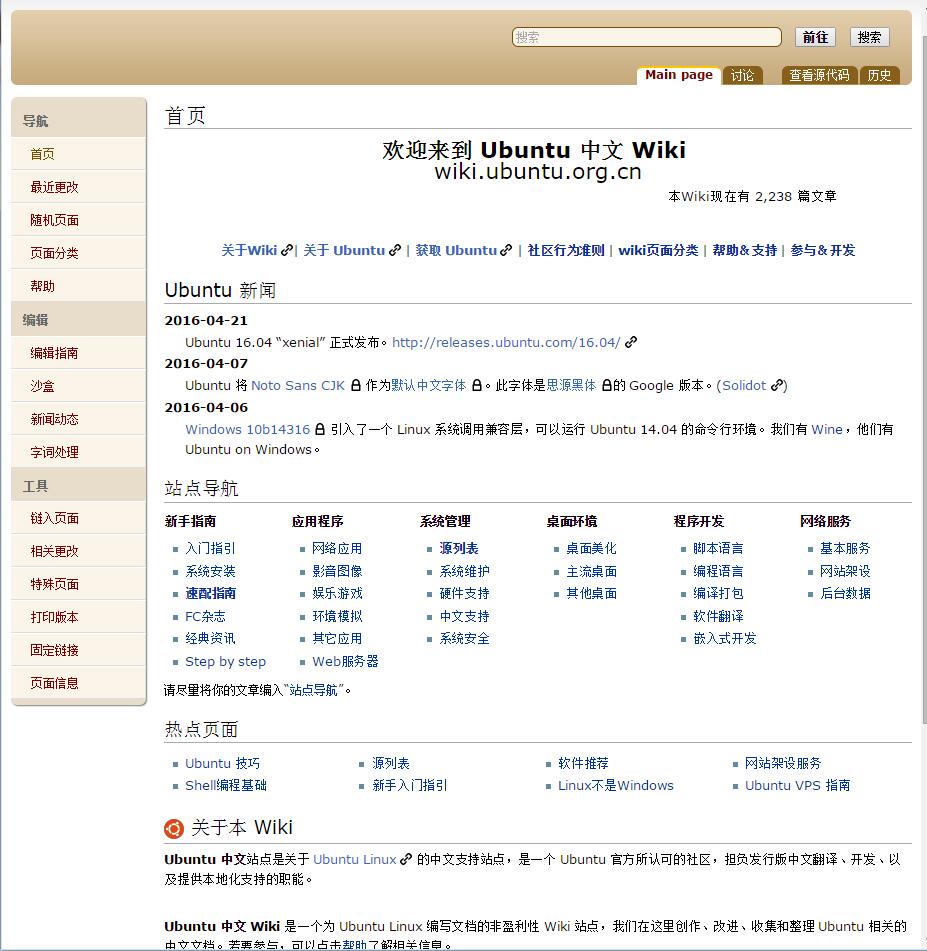Screen dimensions: 927x951
Task: Open the 查看源代码 view source tab
Action: pos(819,75)
